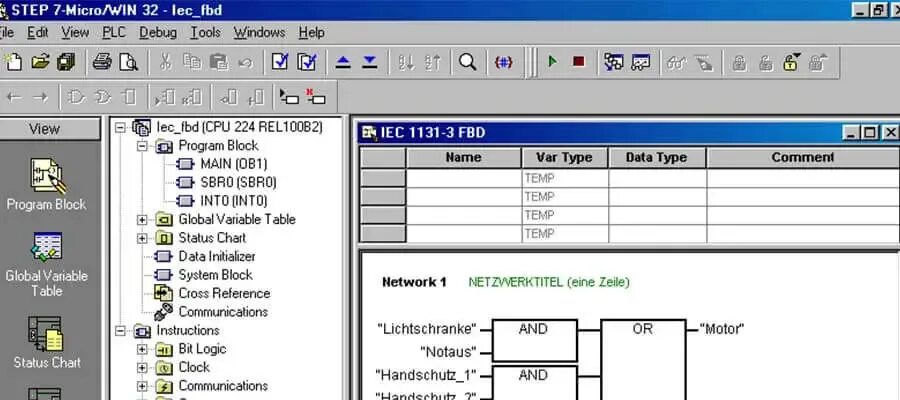Click first Data Type cell in variable table
The height and width of the screenshot is (400, 900).
point(657,178)
